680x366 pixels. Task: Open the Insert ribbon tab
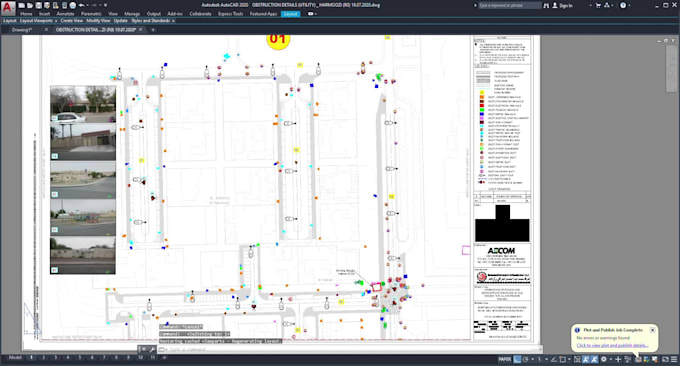pyautogui.click(x=44, y=14)
